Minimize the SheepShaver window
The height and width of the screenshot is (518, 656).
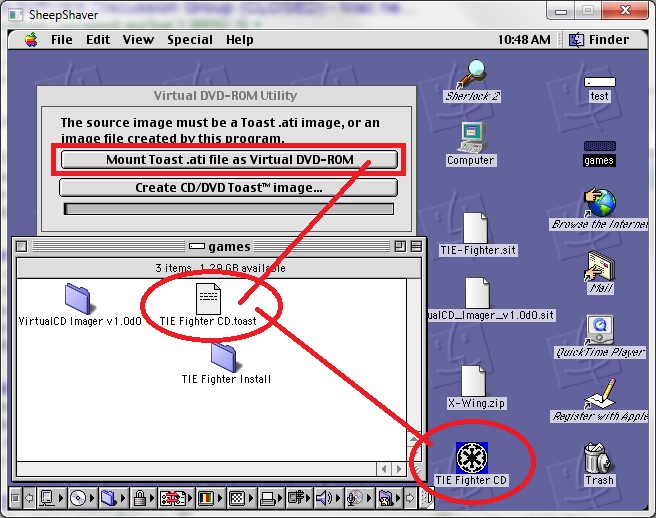pos(561,10)
